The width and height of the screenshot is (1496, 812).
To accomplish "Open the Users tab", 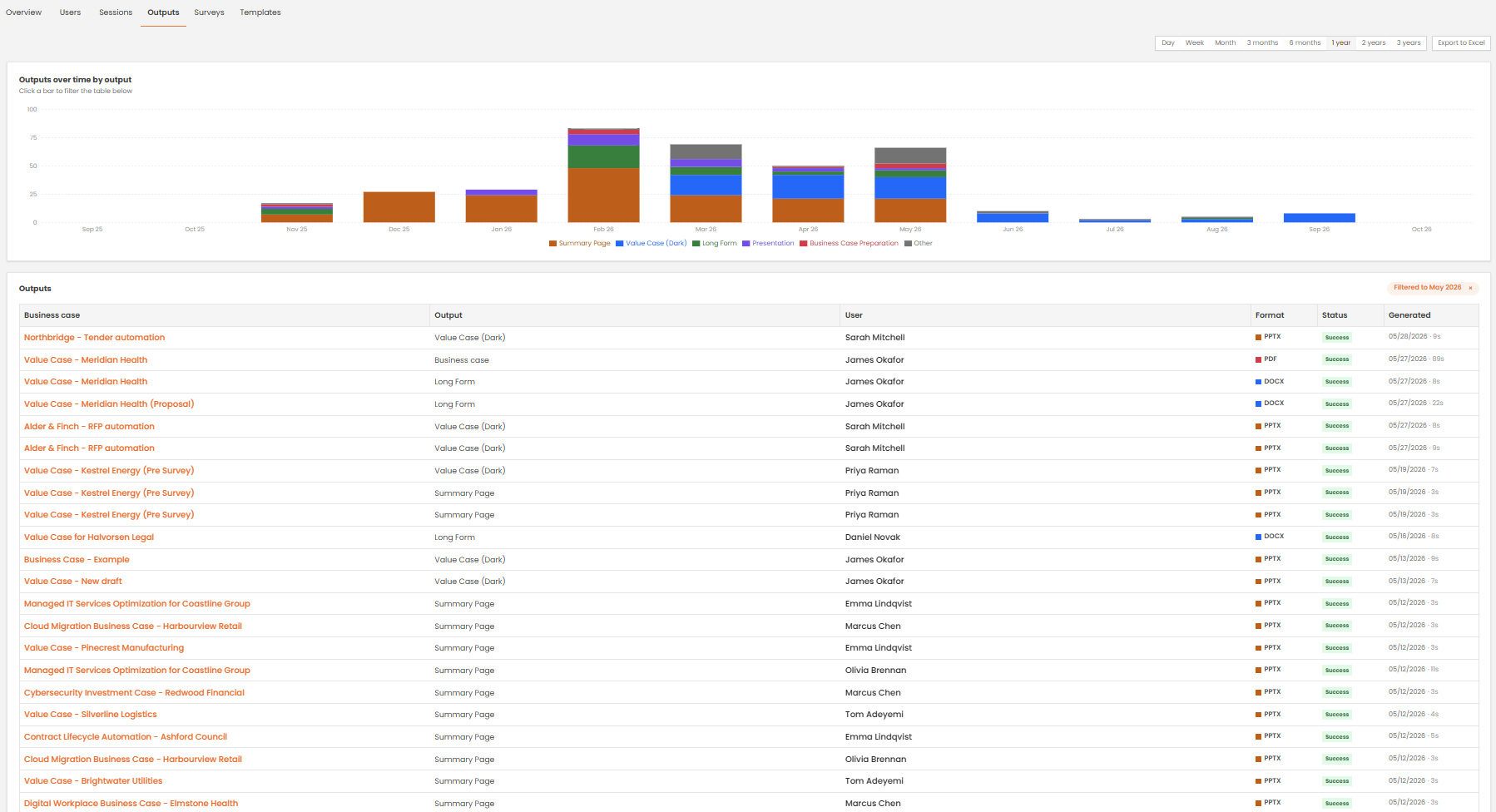I will [x=70, y=12].
